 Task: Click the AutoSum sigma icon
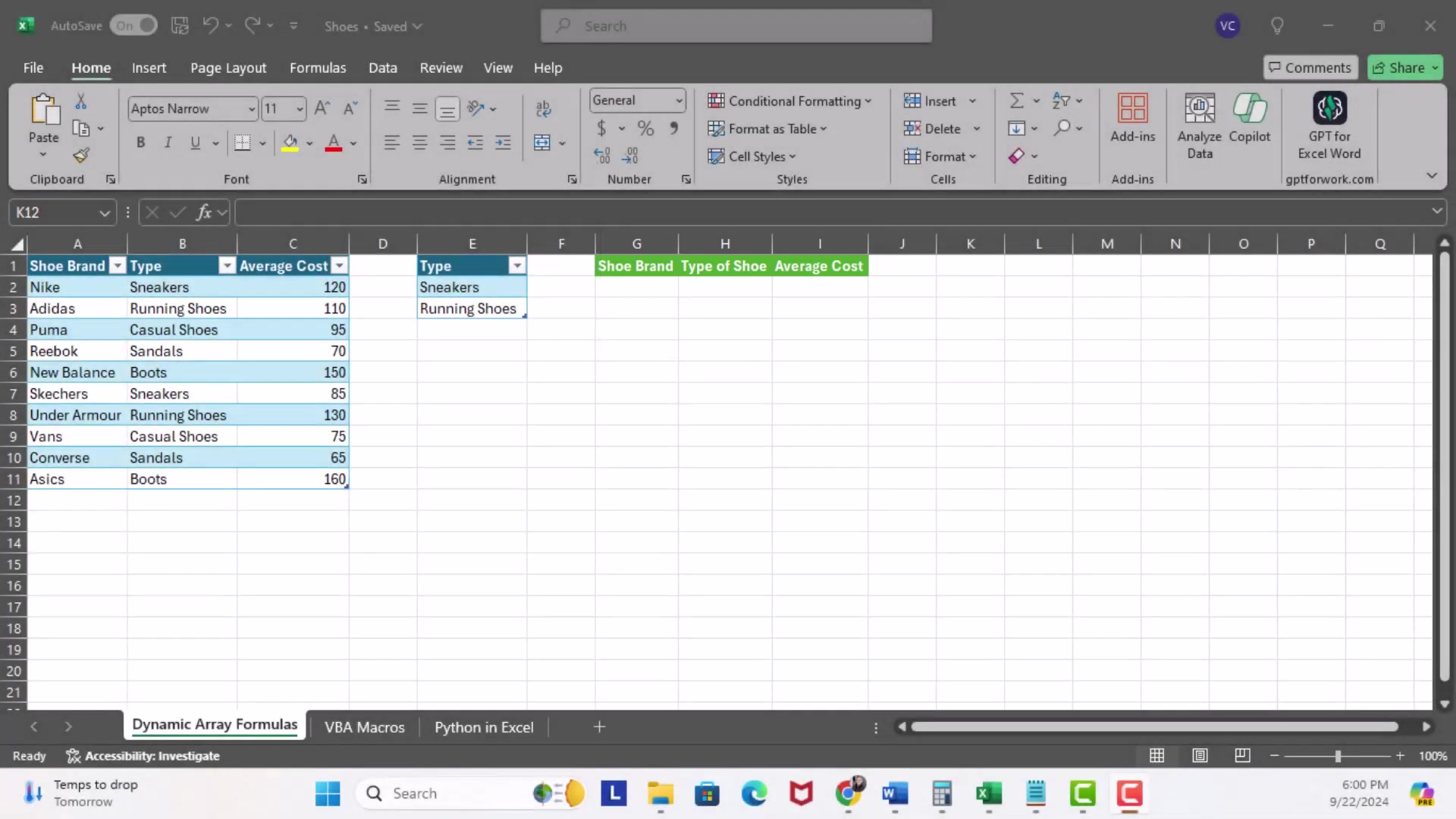click(1017, 100)
